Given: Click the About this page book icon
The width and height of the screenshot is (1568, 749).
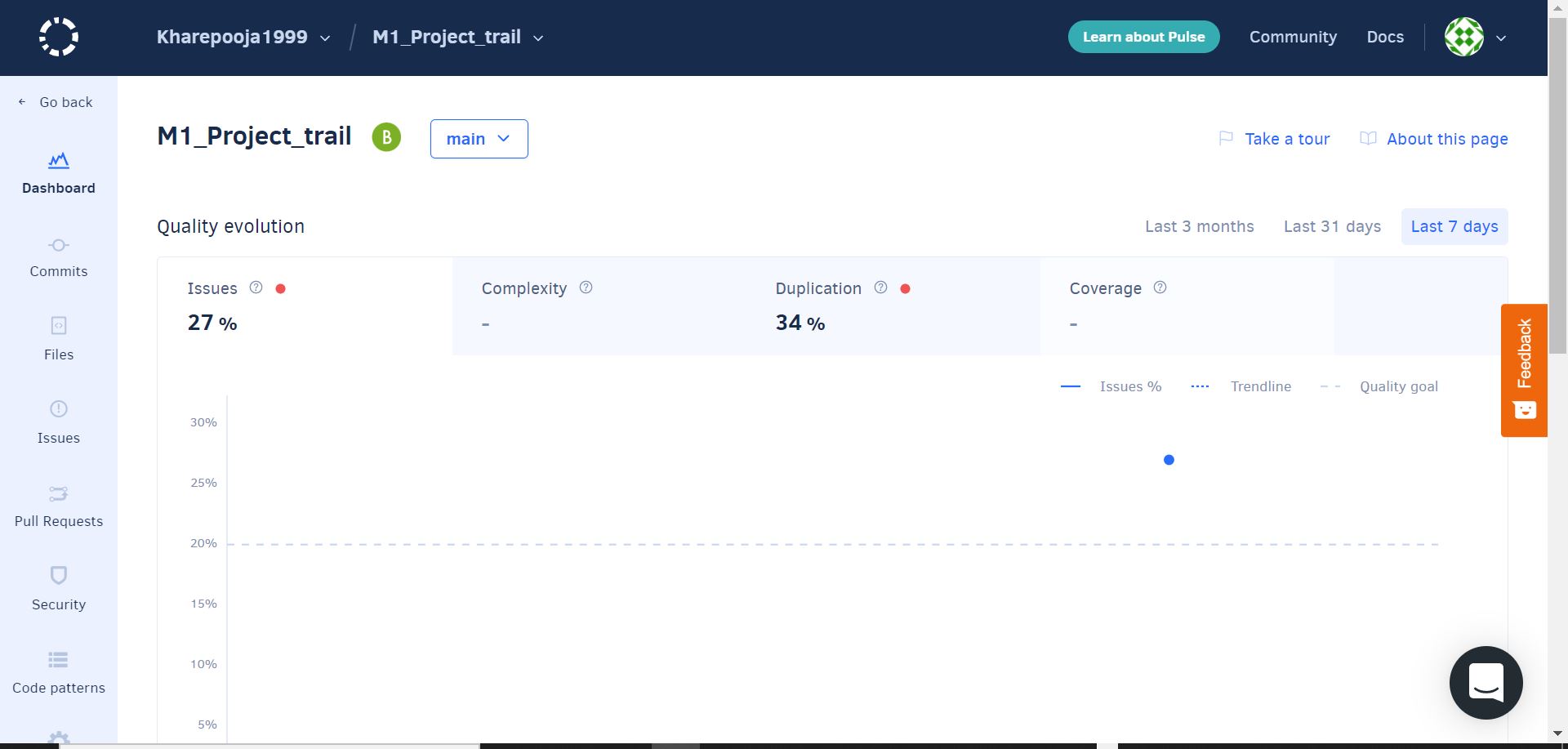Looking at the screenshot, I should 1368,139.
